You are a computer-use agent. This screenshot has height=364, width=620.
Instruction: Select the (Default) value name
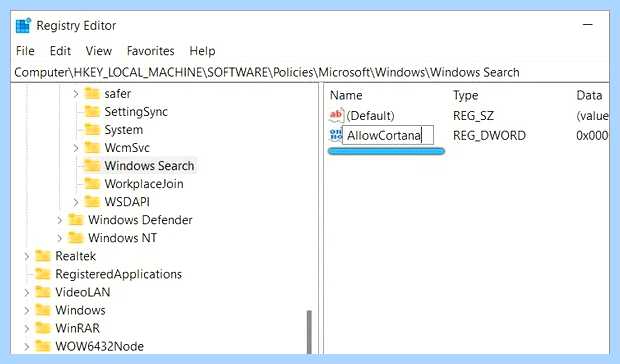coord(370,116)
